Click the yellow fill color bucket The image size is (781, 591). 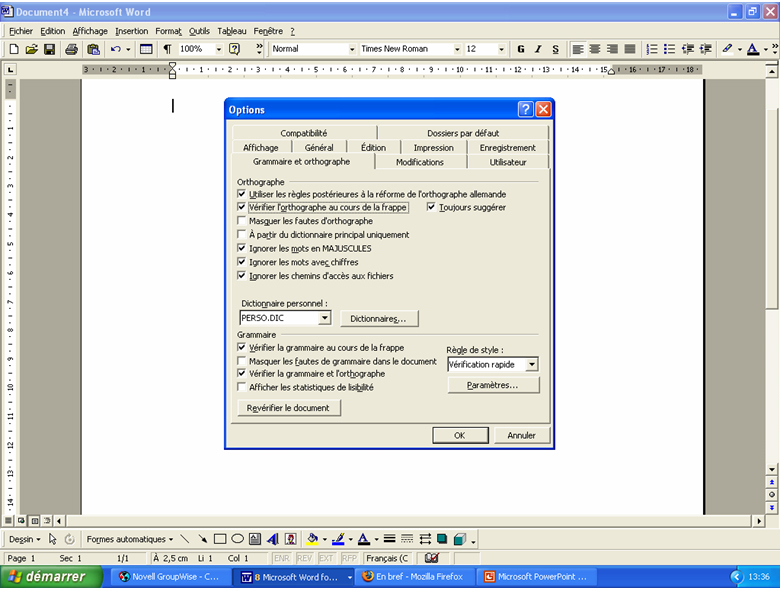[x=312, y=539]
